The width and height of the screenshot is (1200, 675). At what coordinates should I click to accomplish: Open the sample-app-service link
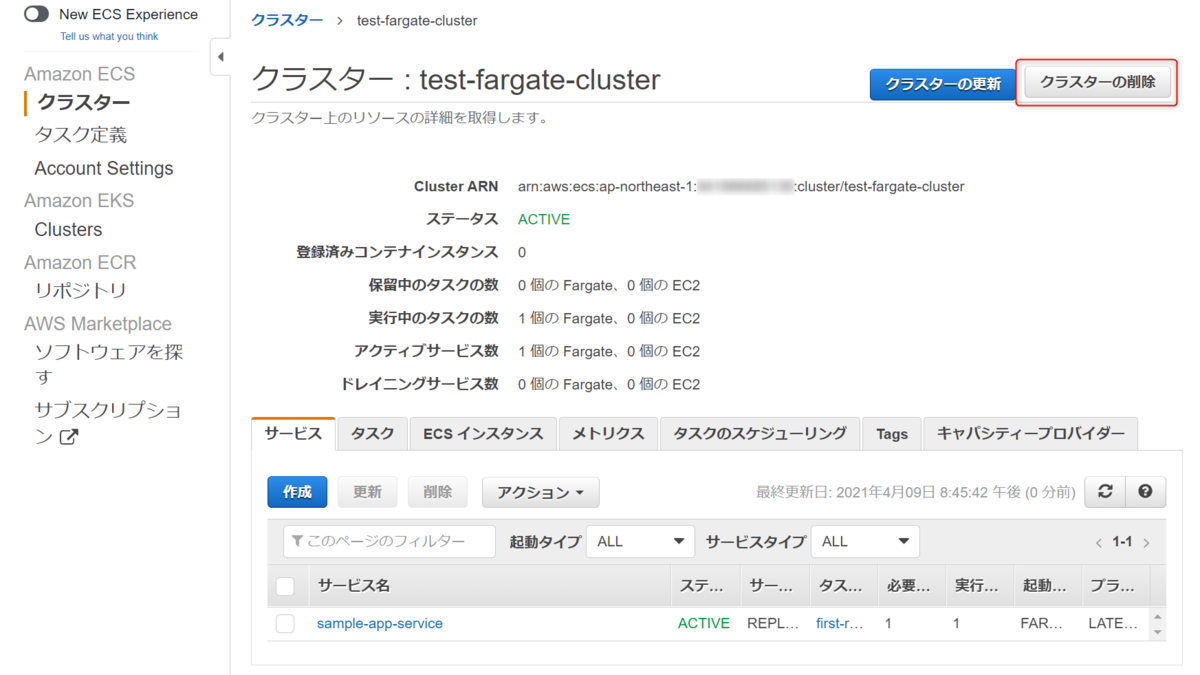tap(379, 623)
